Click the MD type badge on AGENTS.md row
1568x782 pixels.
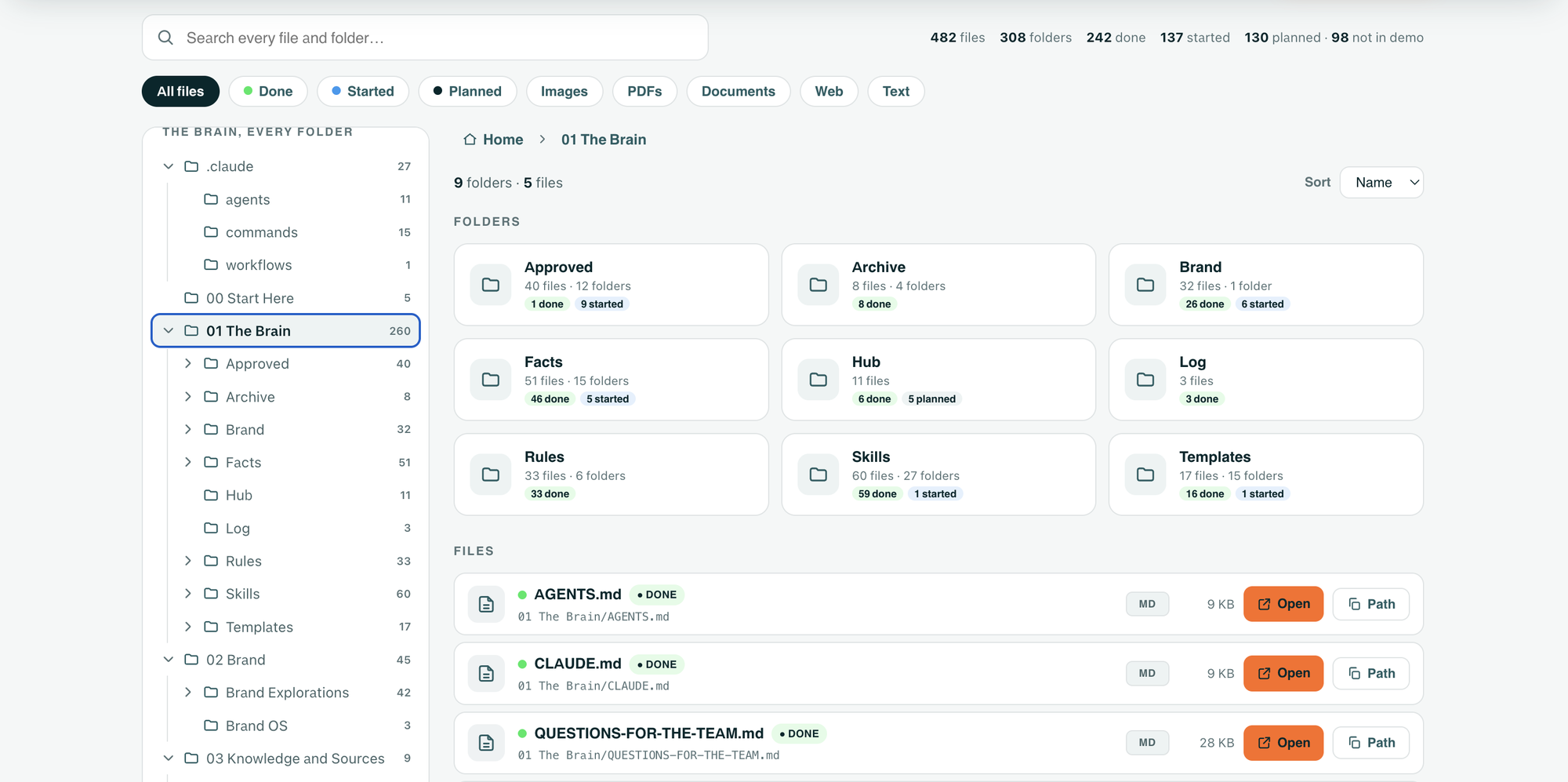coord(1147,604)
